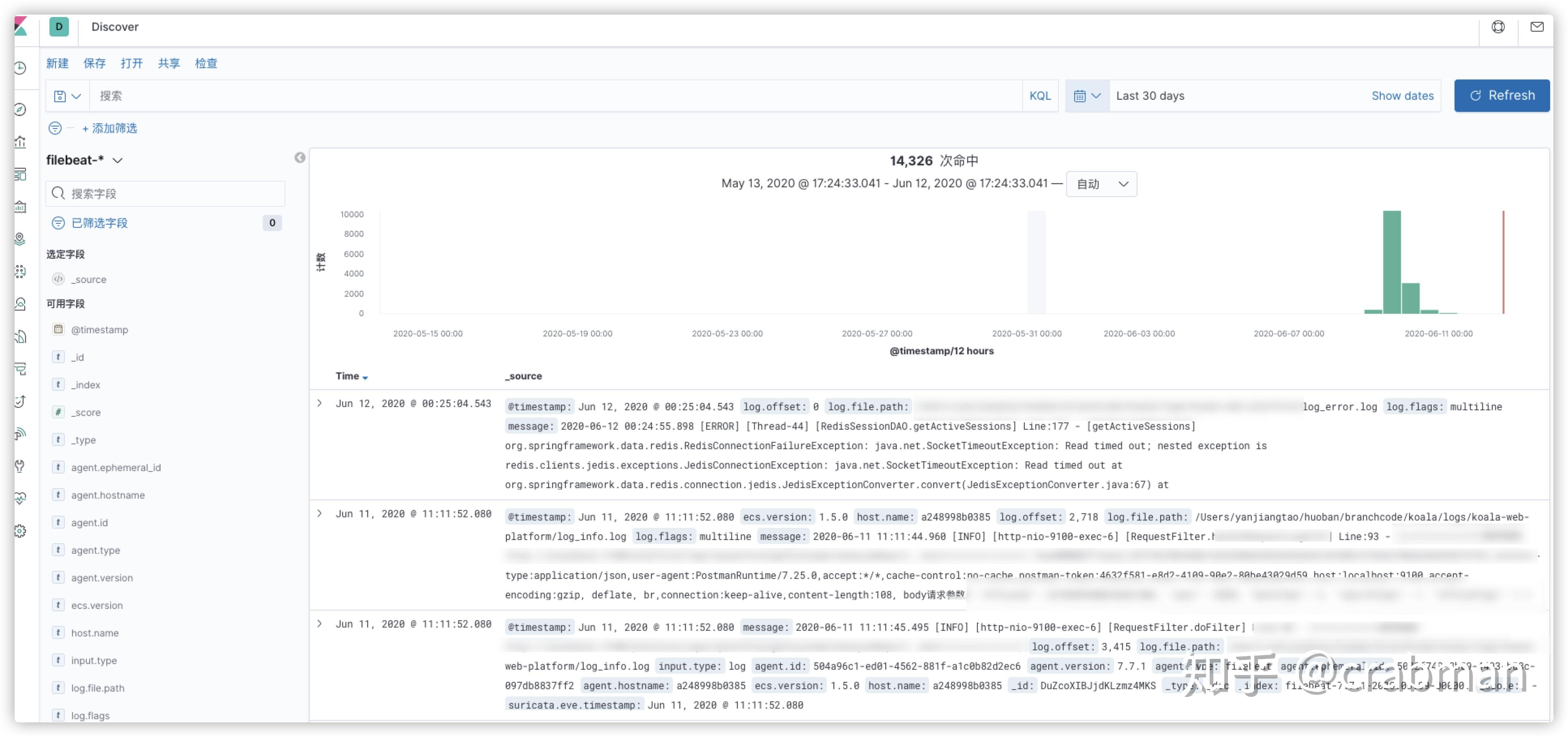Click the help icon in the top bar

pos(1499,27)
